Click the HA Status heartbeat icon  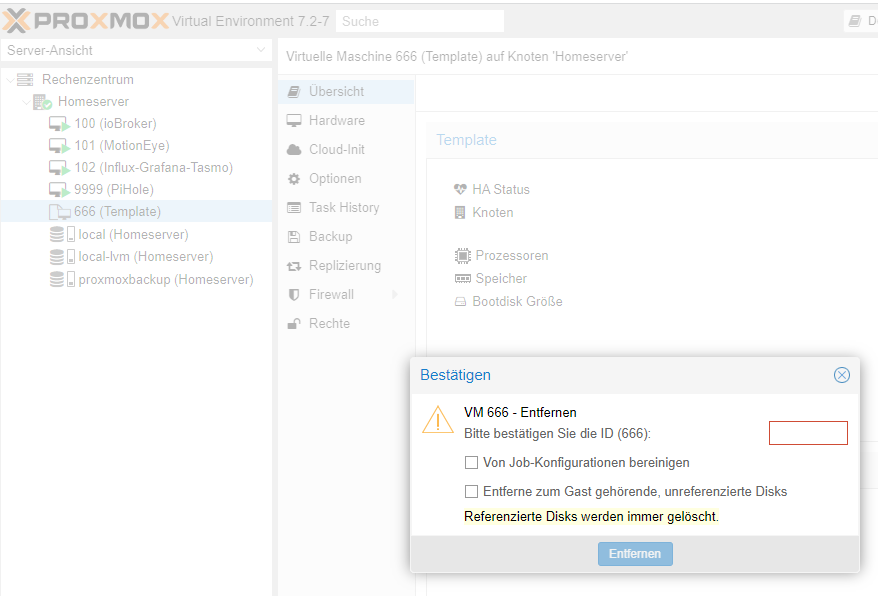click(x=460, y=189)
